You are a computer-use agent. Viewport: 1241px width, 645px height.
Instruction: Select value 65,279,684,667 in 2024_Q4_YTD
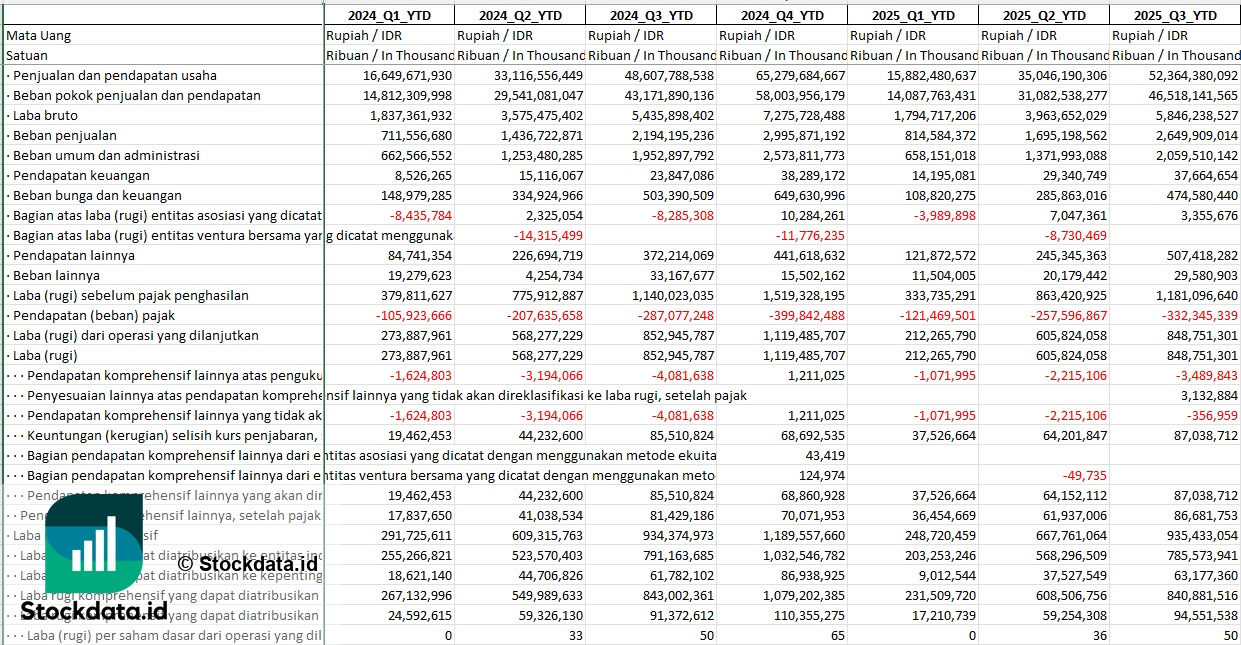click(x=800, y=75)
